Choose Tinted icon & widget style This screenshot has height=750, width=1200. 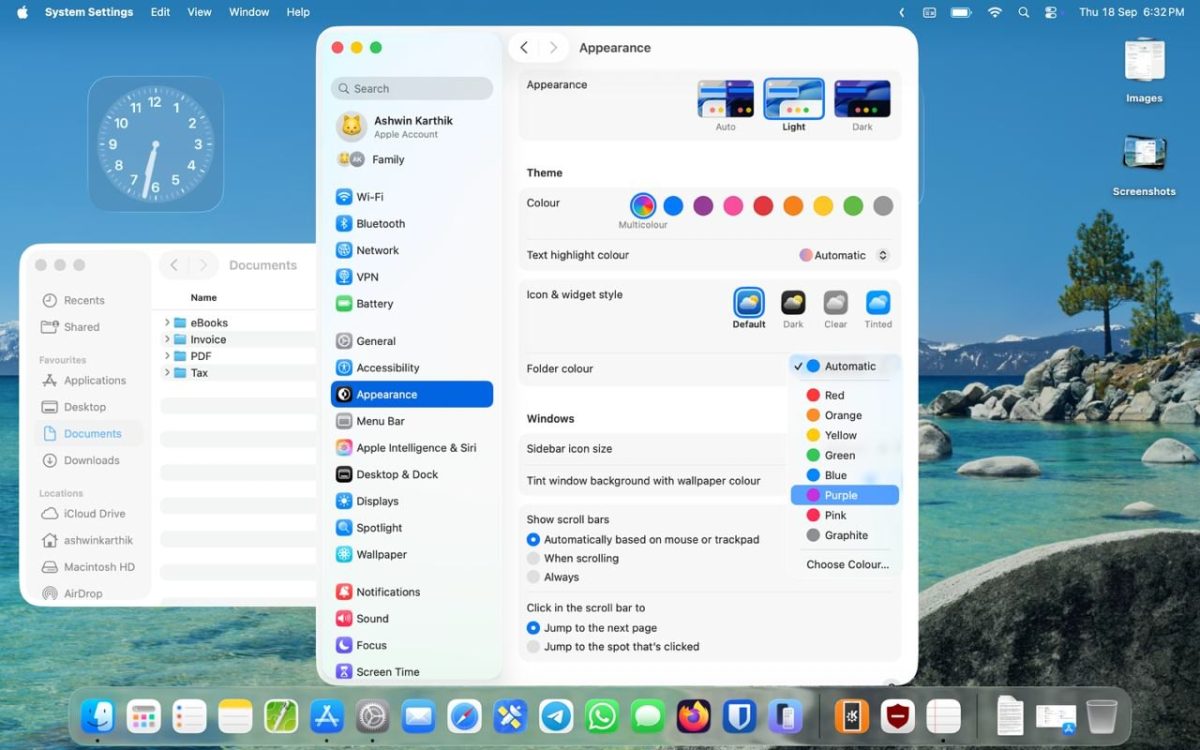[x=878, y=309]
